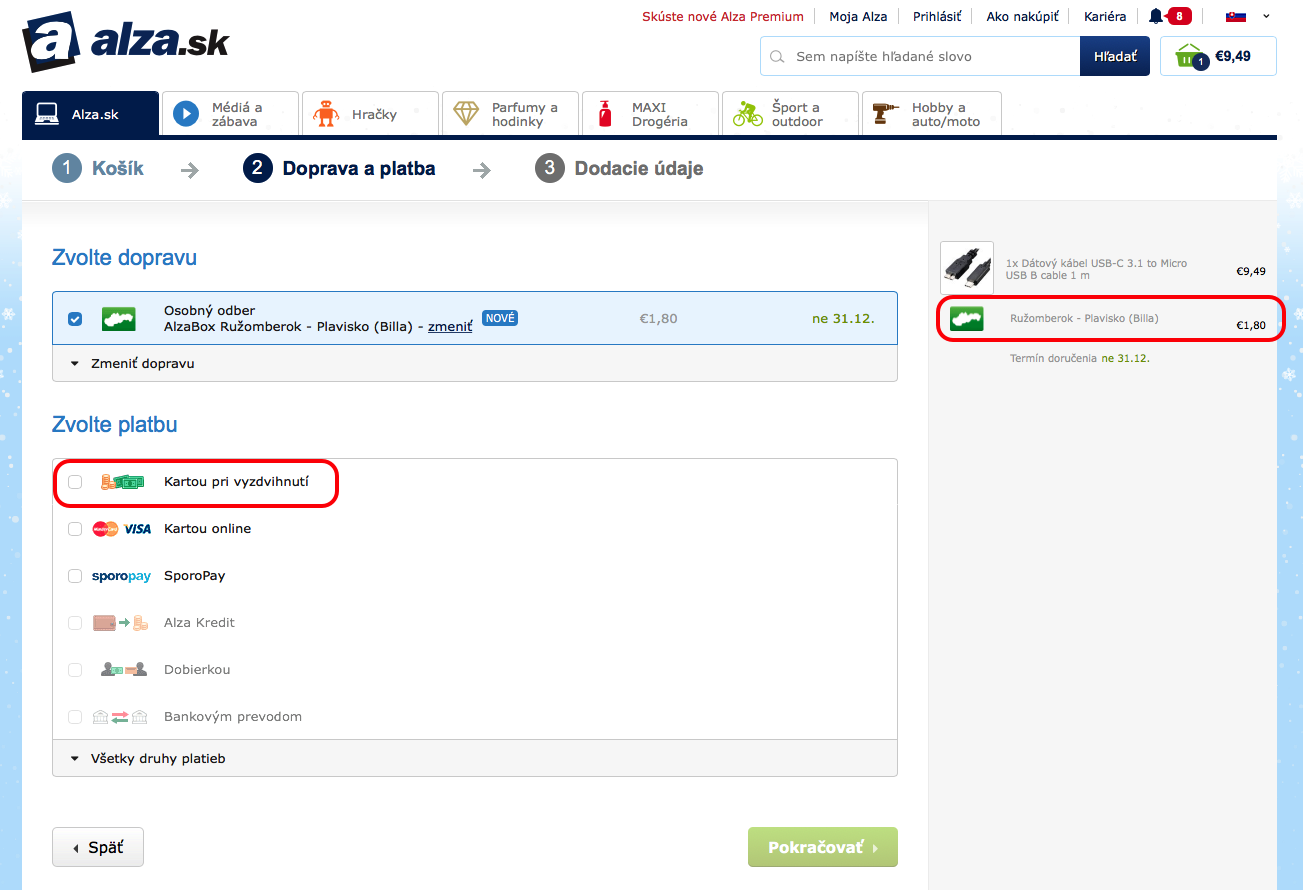
Task: Click the notification bell icon
Action: click(1156, 16)
